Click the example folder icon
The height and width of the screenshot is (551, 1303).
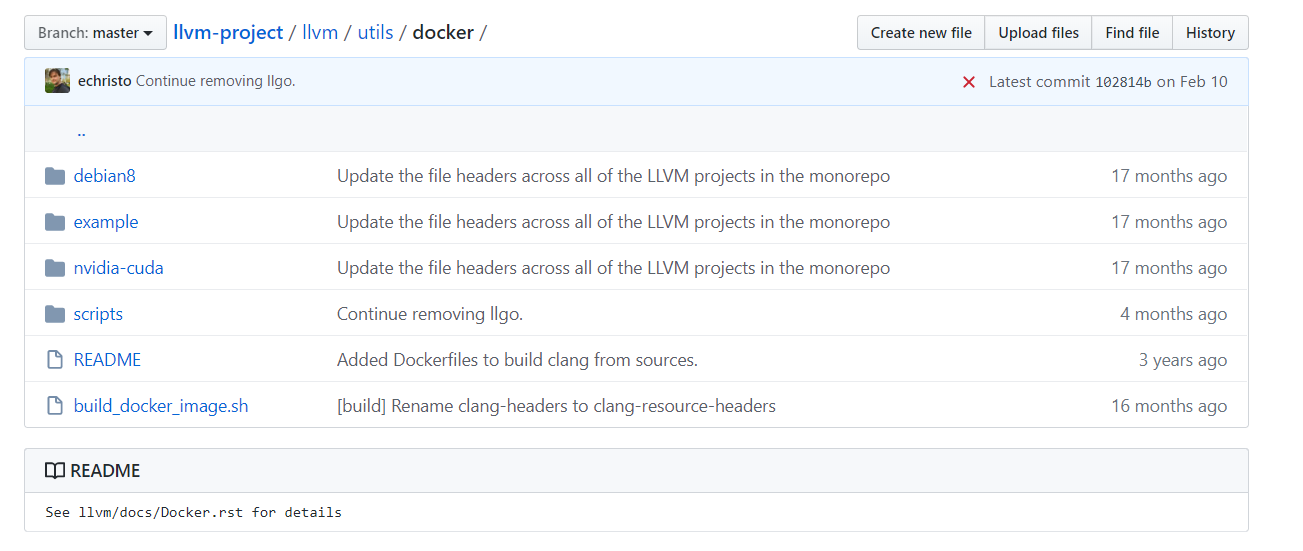tap(55, 222)
